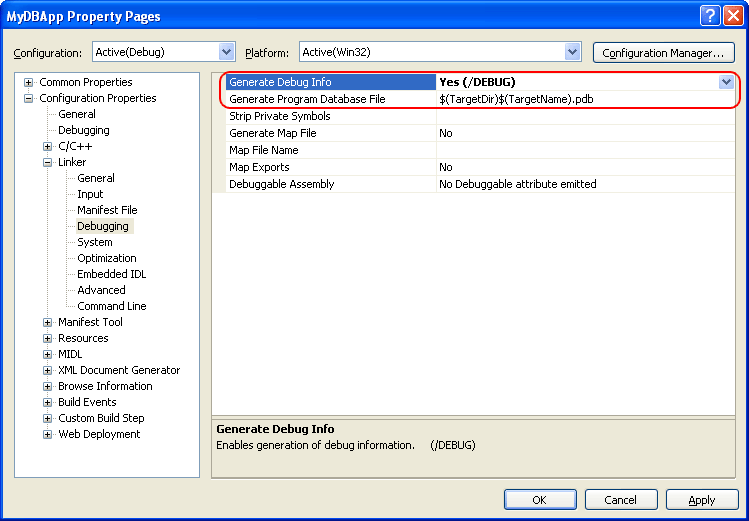749x521 pixels.
Task: Expand the Manifest Tool node
Action: (47, 322)
